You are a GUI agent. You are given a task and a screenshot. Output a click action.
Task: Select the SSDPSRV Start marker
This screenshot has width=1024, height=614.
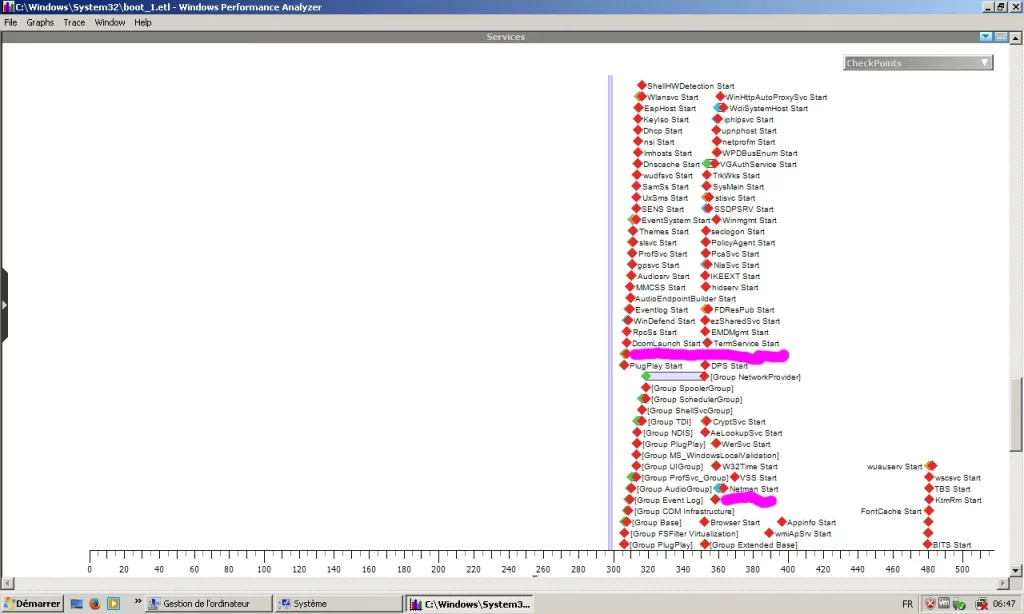click(707, 209)
